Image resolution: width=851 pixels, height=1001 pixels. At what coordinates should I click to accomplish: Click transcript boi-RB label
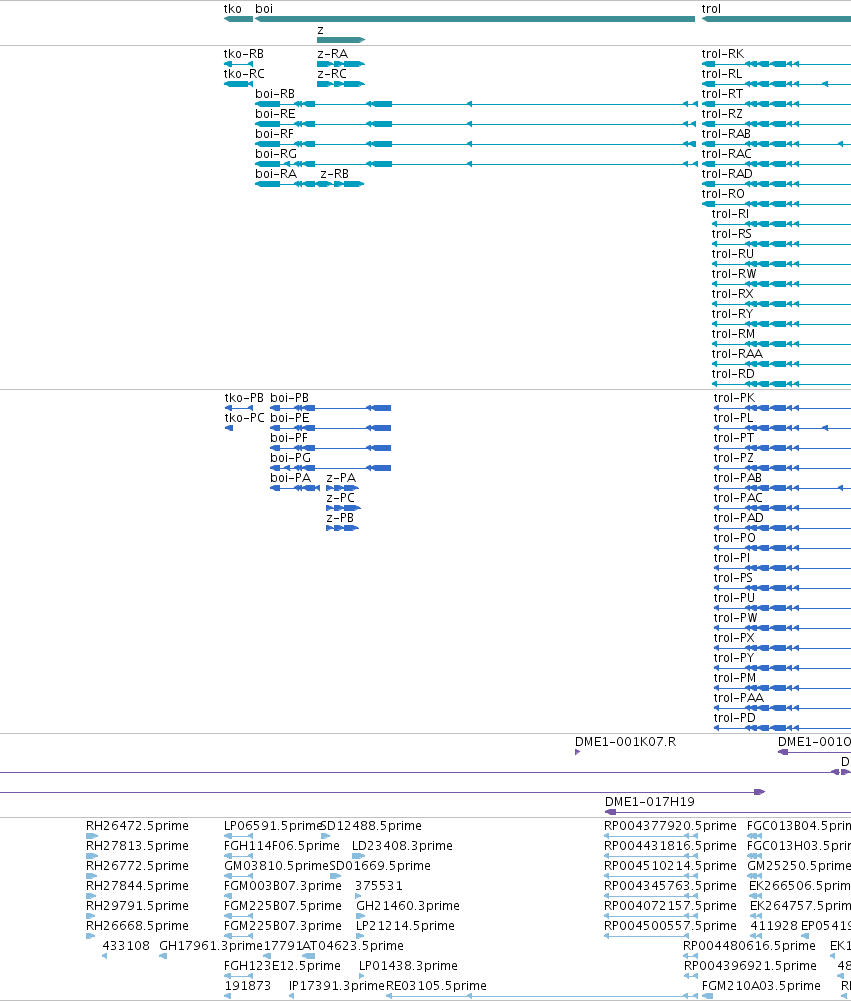275,94
